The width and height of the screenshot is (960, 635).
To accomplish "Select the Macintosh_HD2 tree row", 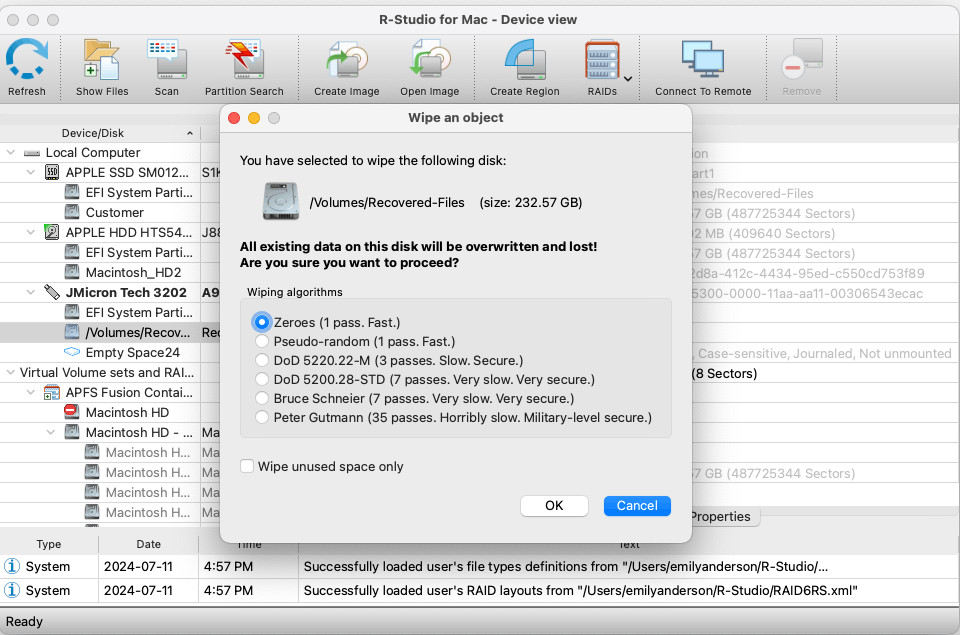I will pyautogui.click(x=100, y=272).
